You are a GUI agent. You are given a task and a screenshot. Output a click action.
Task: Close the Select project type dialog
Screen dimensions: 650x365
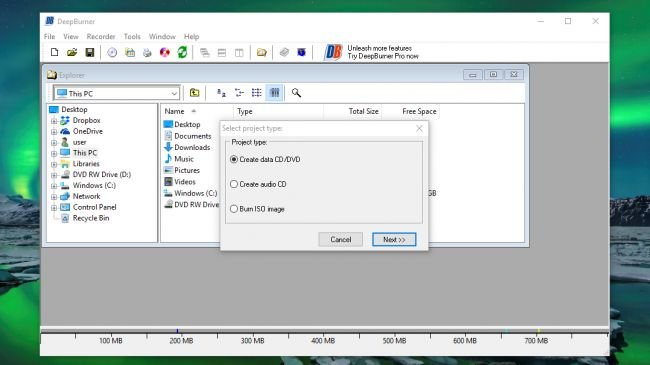click(x=419, y=128)
